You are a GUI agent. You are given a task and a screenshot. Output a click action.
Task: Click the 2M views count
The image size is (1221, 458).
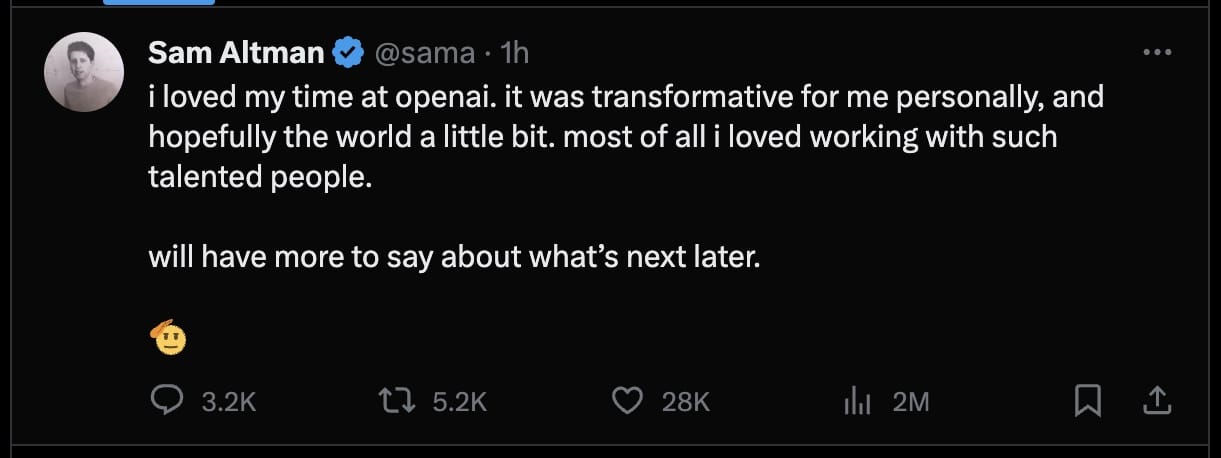coord(910,402)
